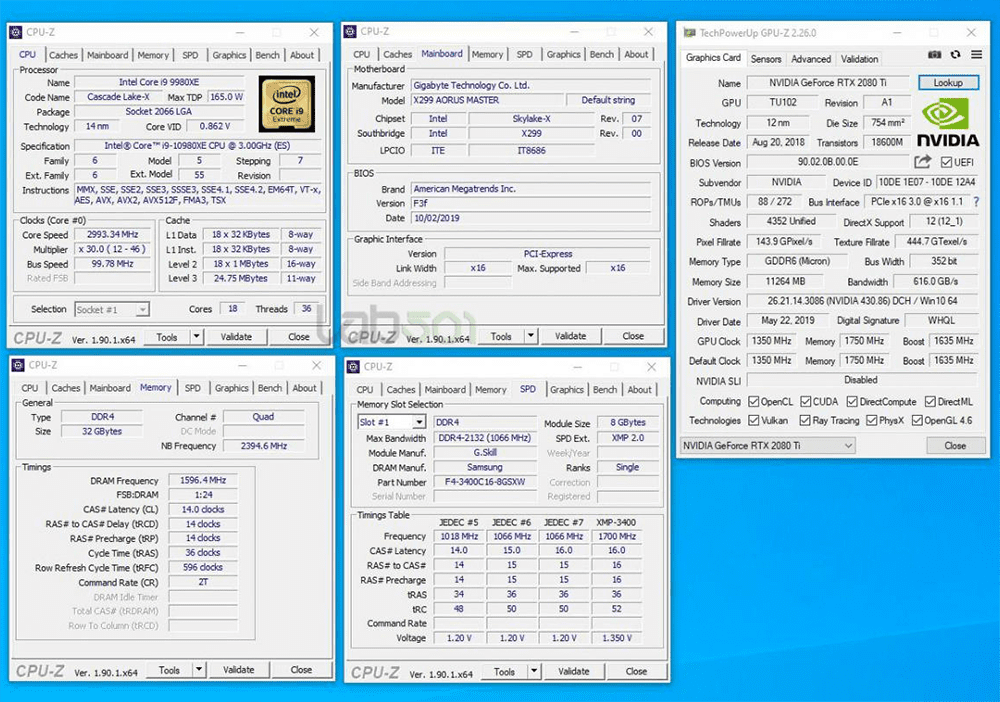The height and width of the screenshot is (702, 1000).
Task: Click the TechPowerUp GPU-Z title bar icon
Action: (689, 33)
